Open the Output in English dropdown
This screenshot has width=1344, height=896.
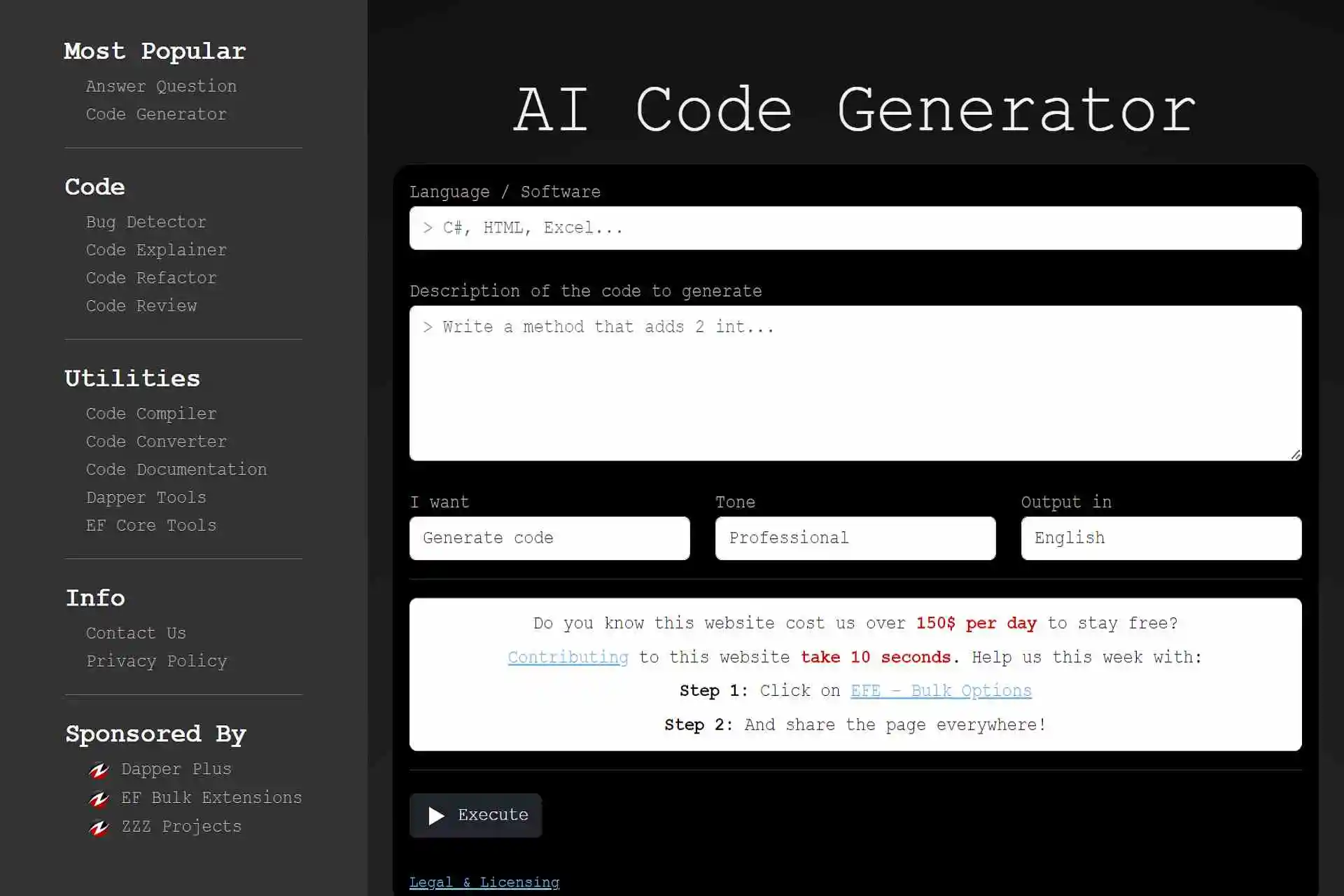[x=1161, y=538]
